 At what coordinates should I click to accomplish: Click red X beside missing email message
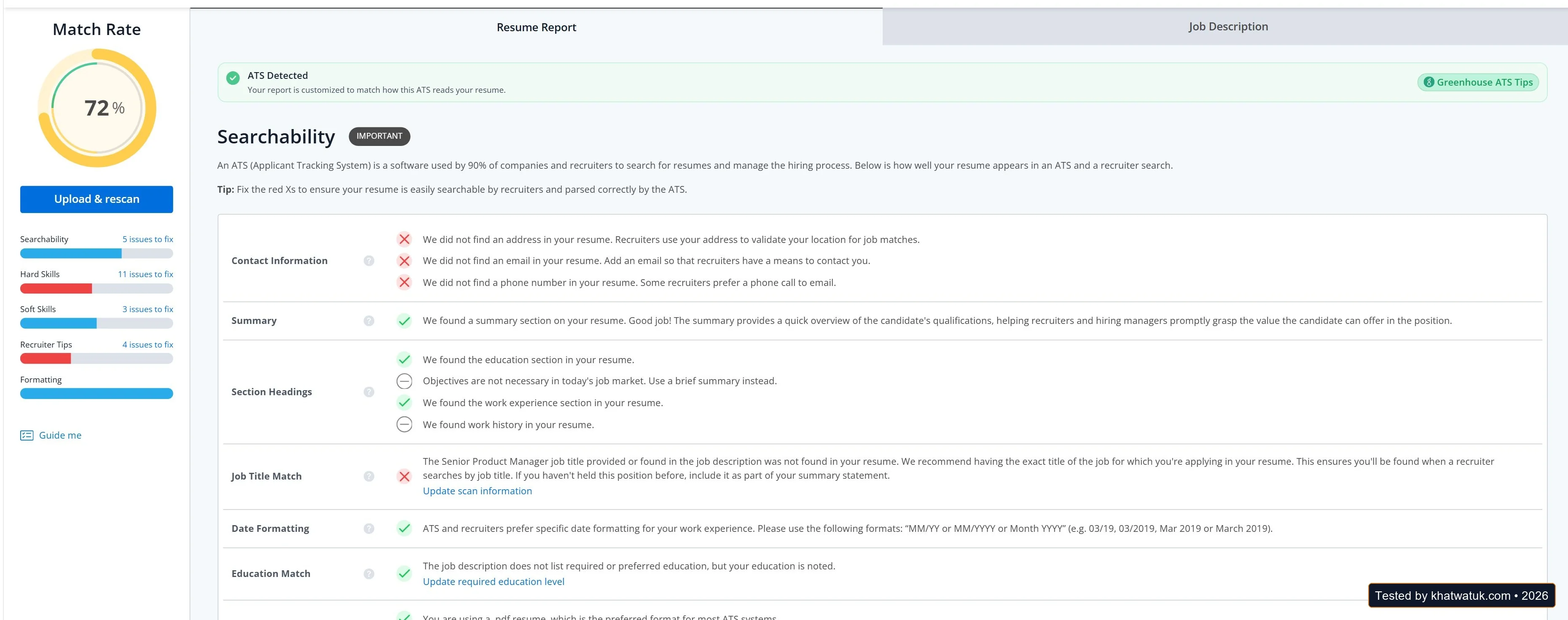[404, 261]
